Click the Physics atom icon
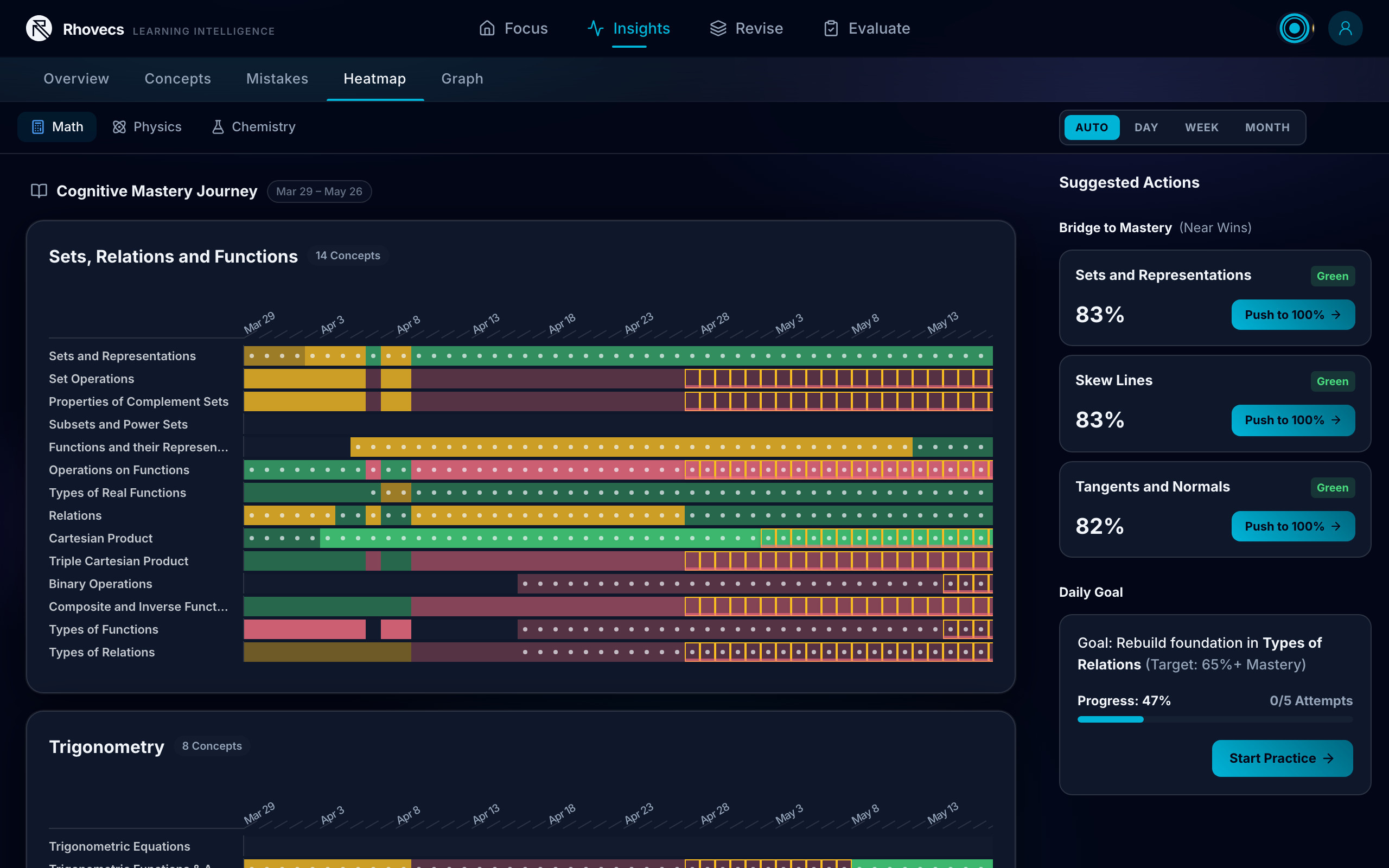This screenshot has width=1389, height=868. [119, 127]
